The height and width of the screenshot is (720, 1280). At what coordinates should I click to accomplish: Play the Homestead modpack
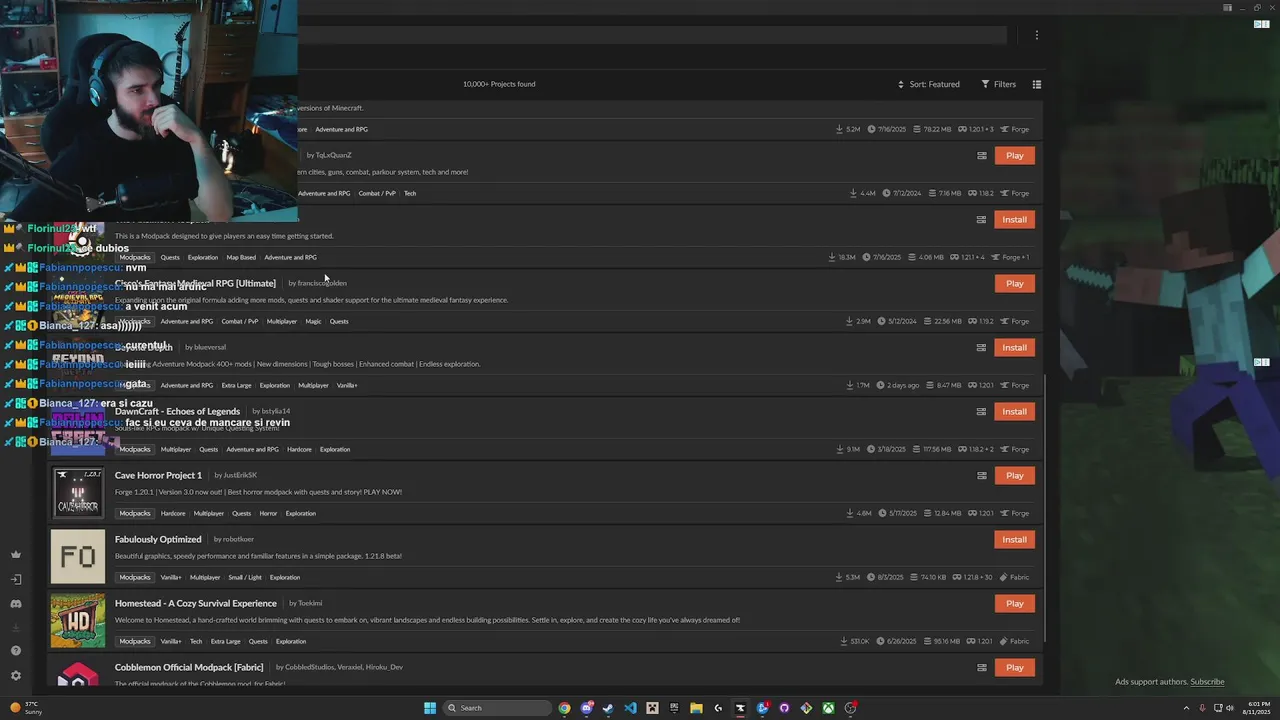[x=1014, y=603]
